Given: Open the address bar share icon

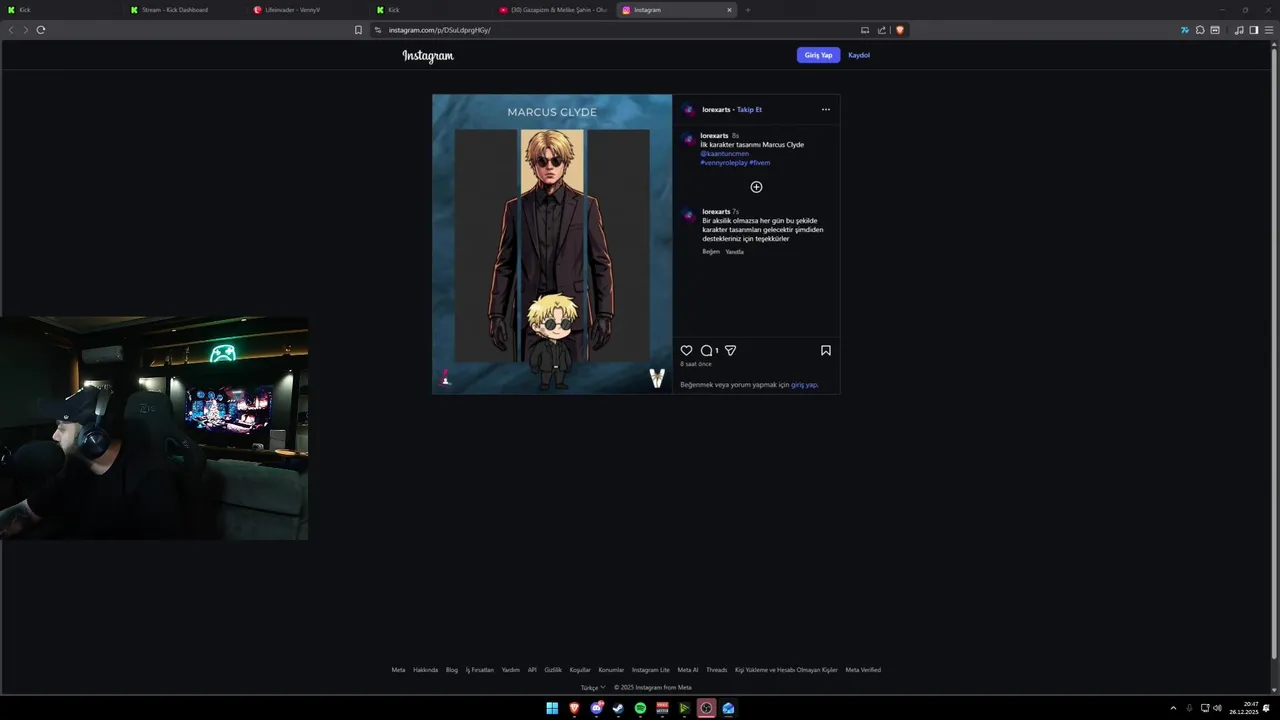Looking at the screenshot, I should tap(882, 30).
